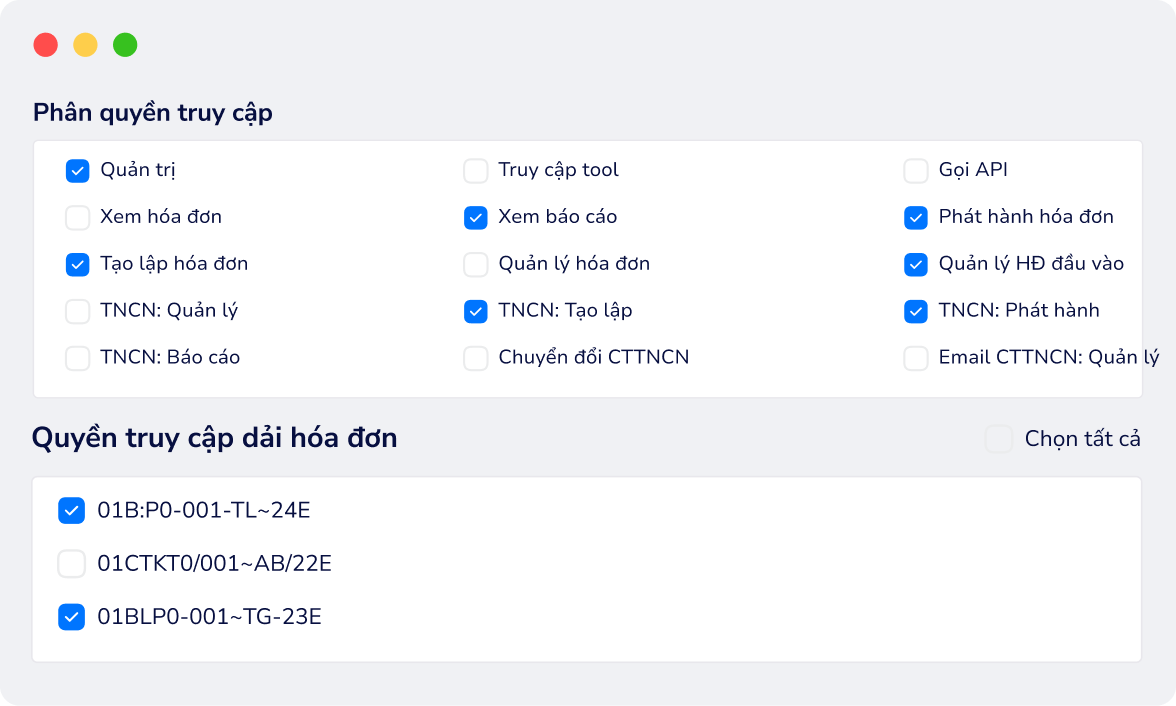Untick TNCN: Tạo lập checkbox

[476, 311]
